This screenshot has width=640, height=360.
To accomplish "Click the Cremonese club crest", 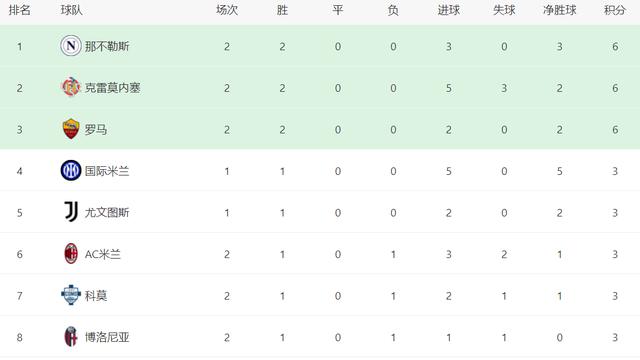I will (71, 87).
